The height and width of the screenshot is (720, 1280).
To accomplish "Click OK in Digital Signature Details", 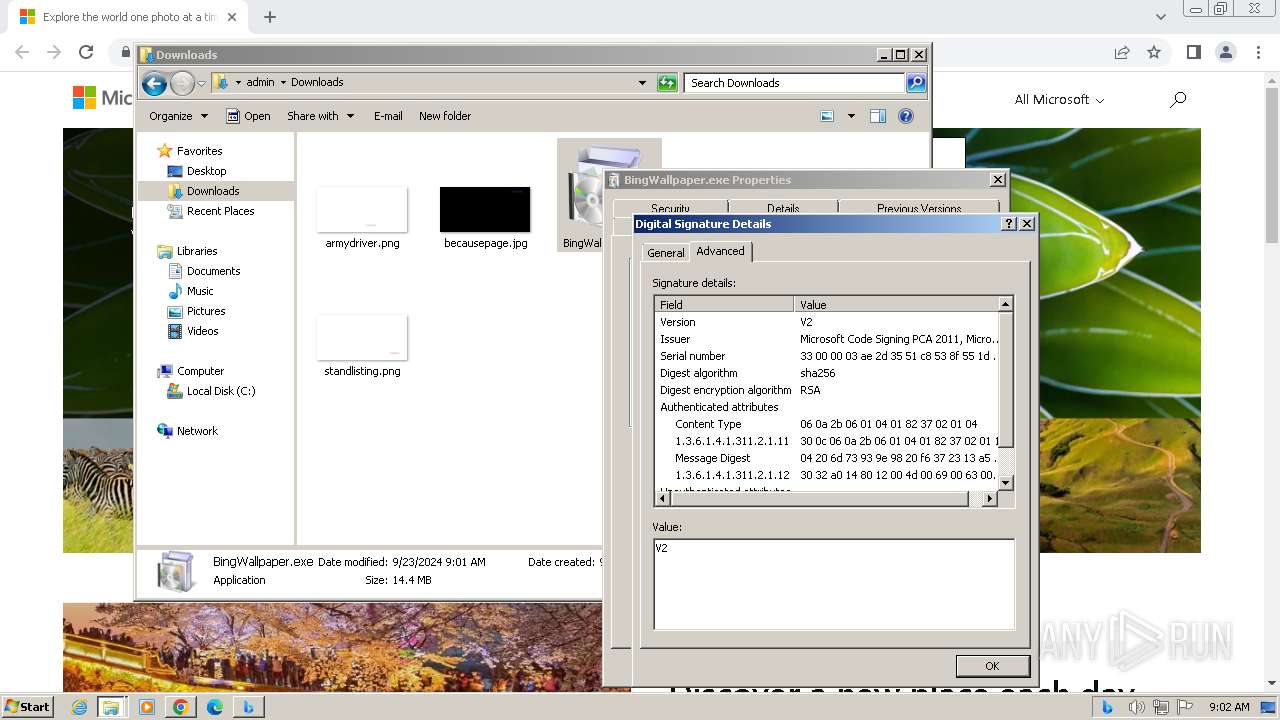I will [x=992, y=666].
